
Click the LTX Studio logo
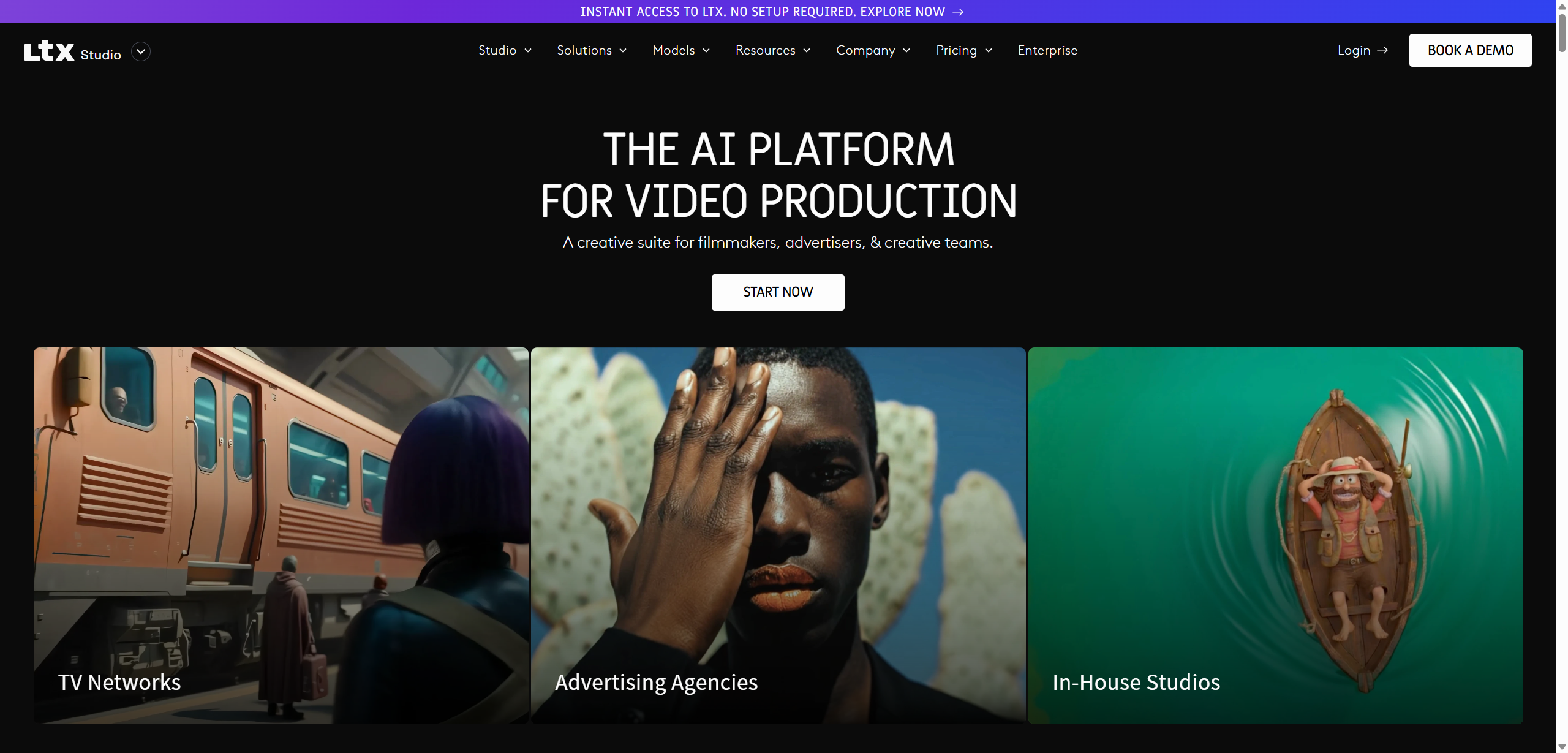point(72,51)
